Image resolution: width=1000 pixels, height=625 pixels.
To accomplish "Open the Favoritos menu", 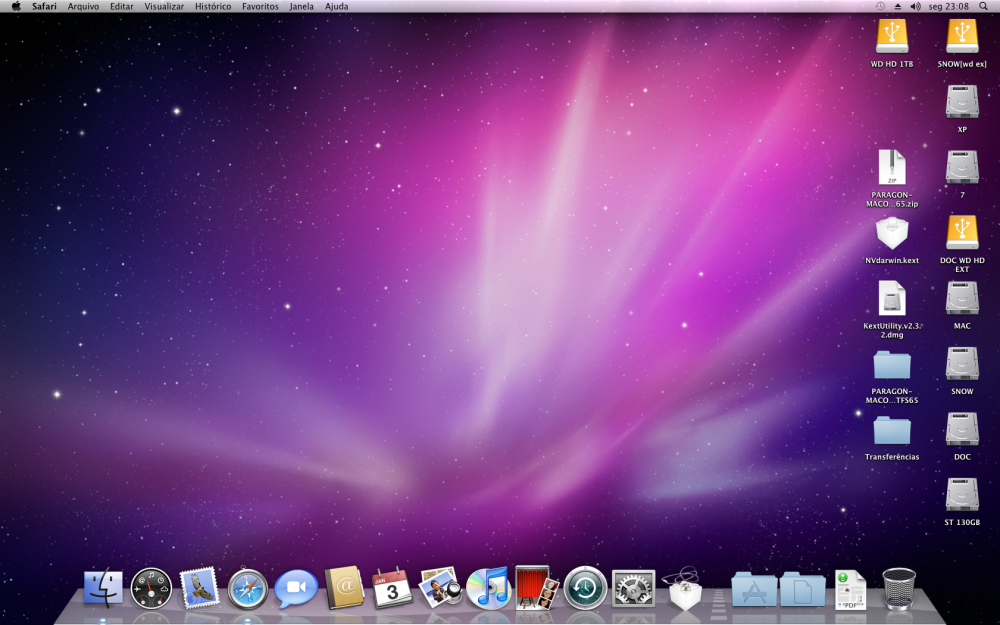I will [x=260, y=6].
